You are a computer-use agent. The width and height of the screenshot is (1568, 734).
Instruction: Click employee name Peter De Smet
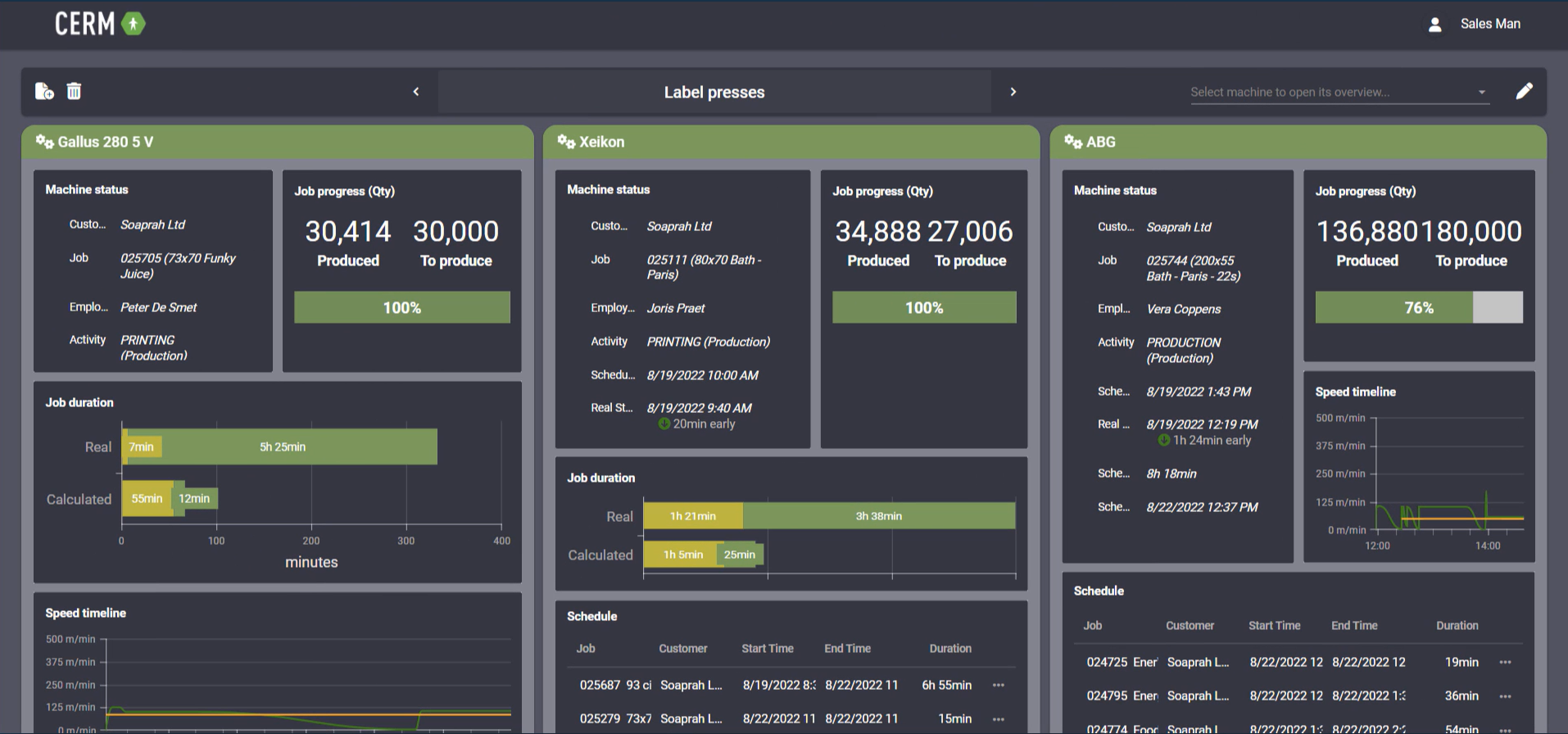(x=159, y=307)
